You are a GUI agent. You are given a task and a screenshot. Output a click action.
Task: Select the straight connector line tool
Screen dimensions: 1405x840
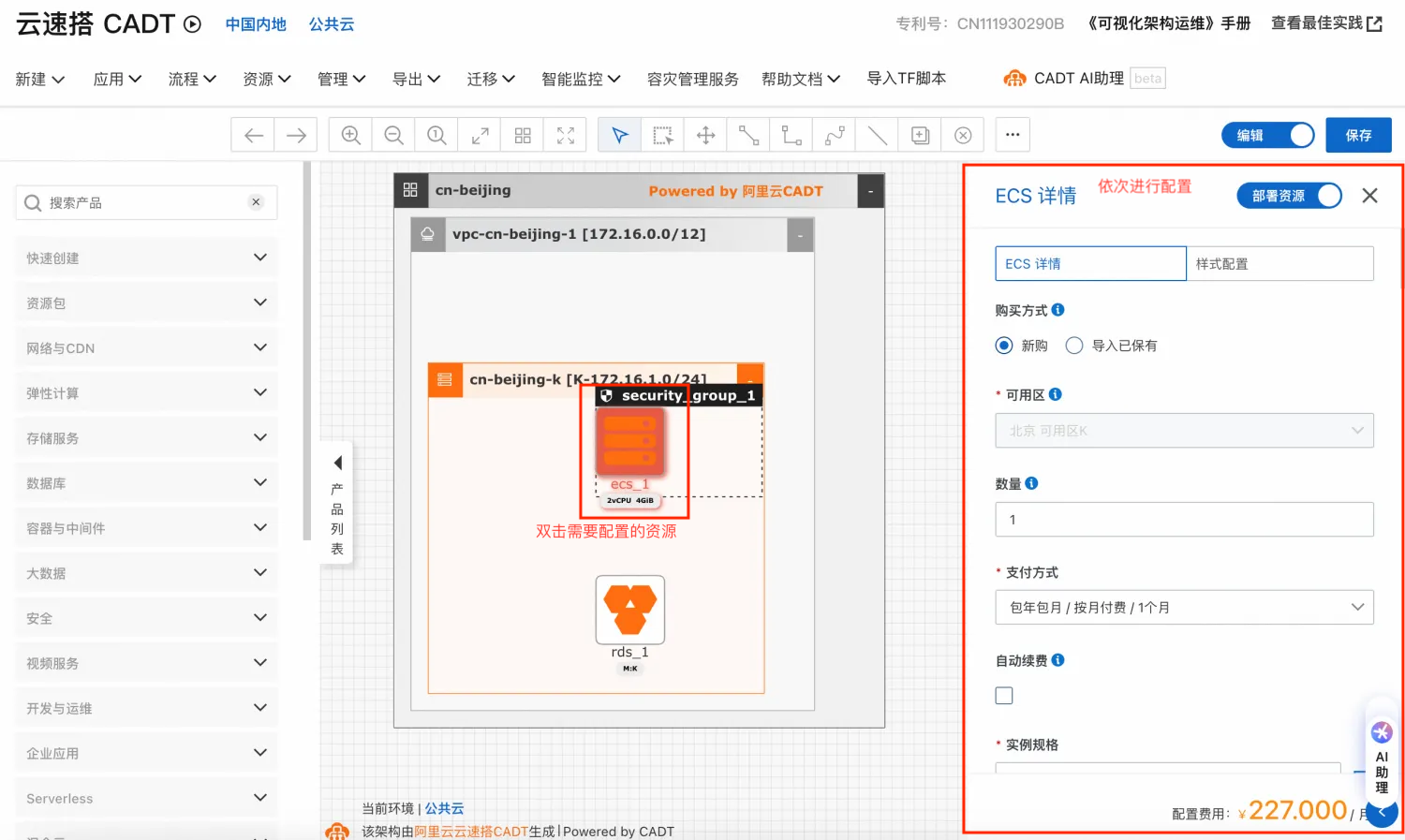click(748, 136)
